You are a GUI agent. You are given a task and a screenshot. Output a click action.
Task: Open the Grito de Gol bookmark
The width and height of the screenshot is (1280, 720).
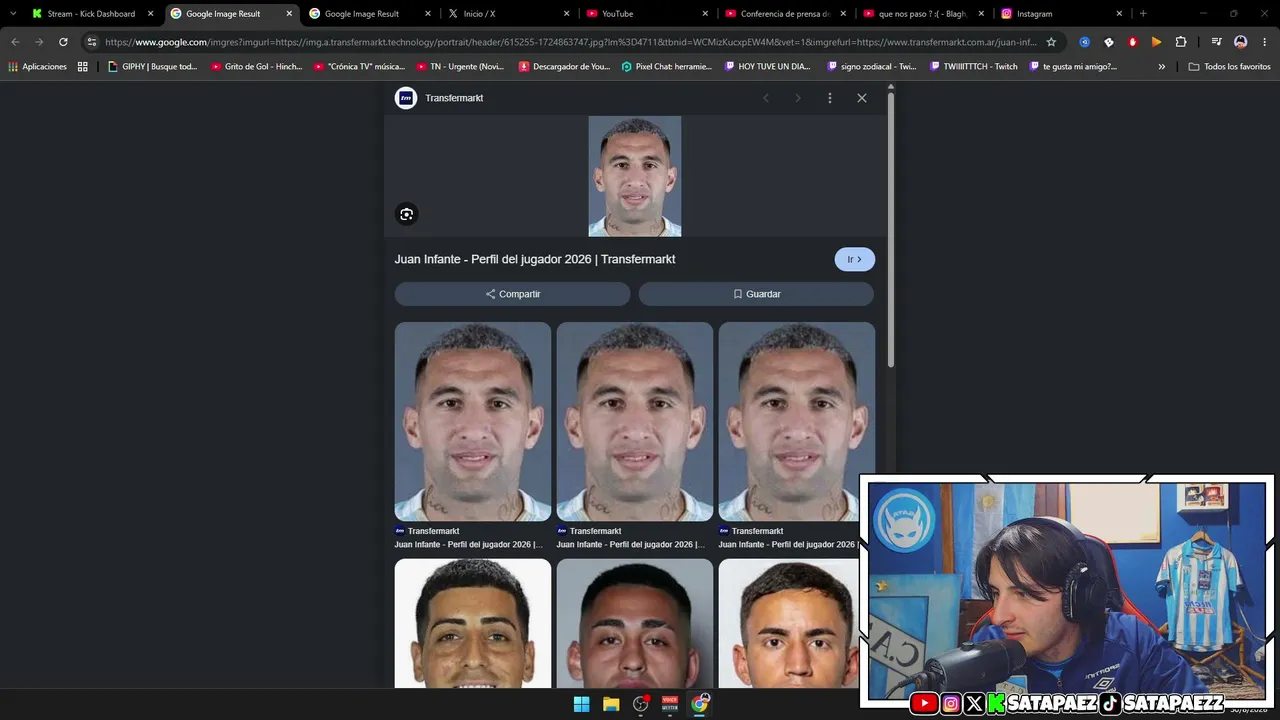[256, 67]
